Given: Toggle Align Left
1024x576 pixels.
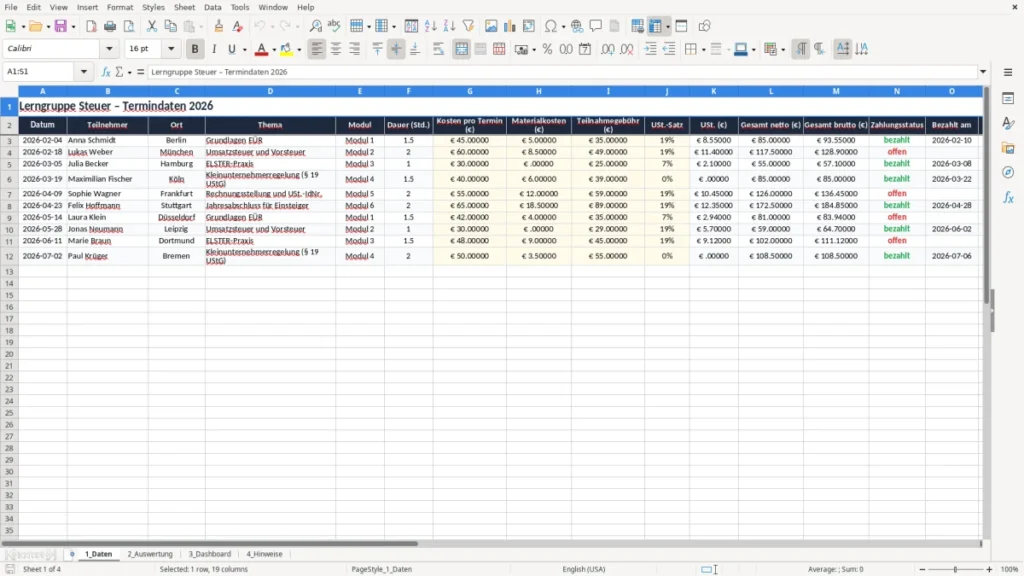Looking at the screenshot, I should pyautogui.click(x=317, y=49).
